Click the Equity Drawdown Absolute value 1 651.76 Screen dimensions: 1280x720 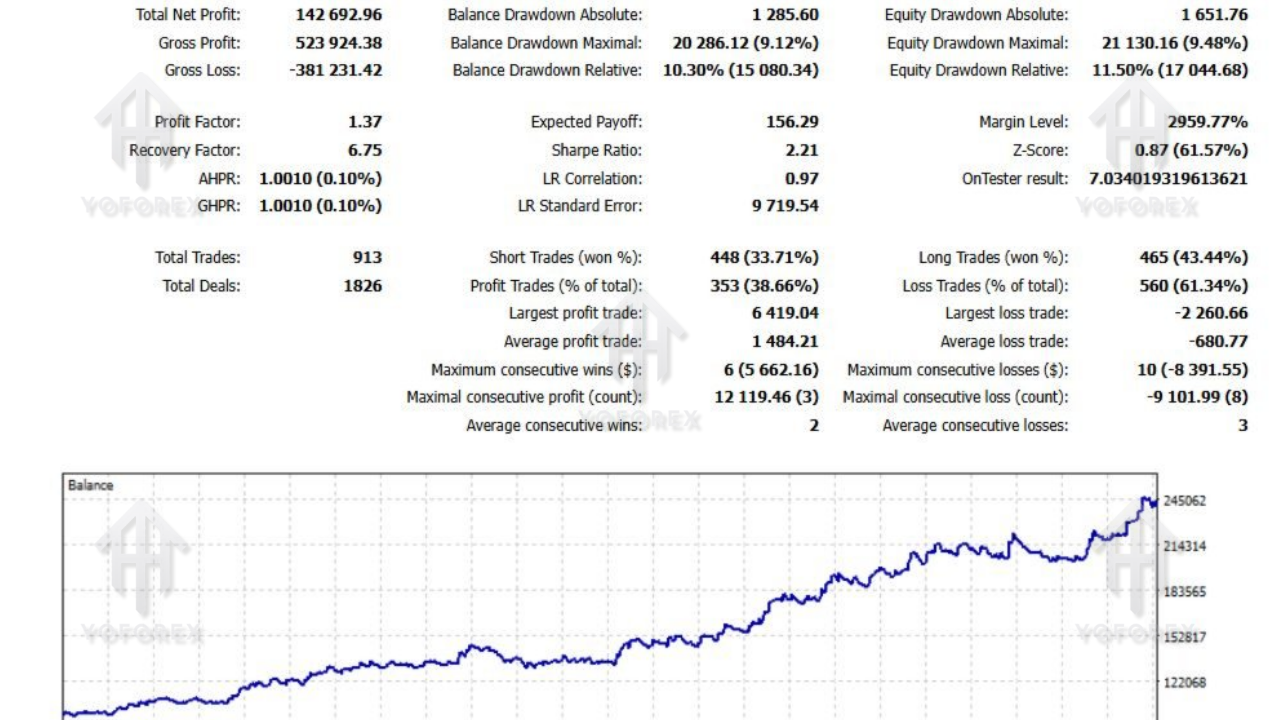pos(1214,15)
